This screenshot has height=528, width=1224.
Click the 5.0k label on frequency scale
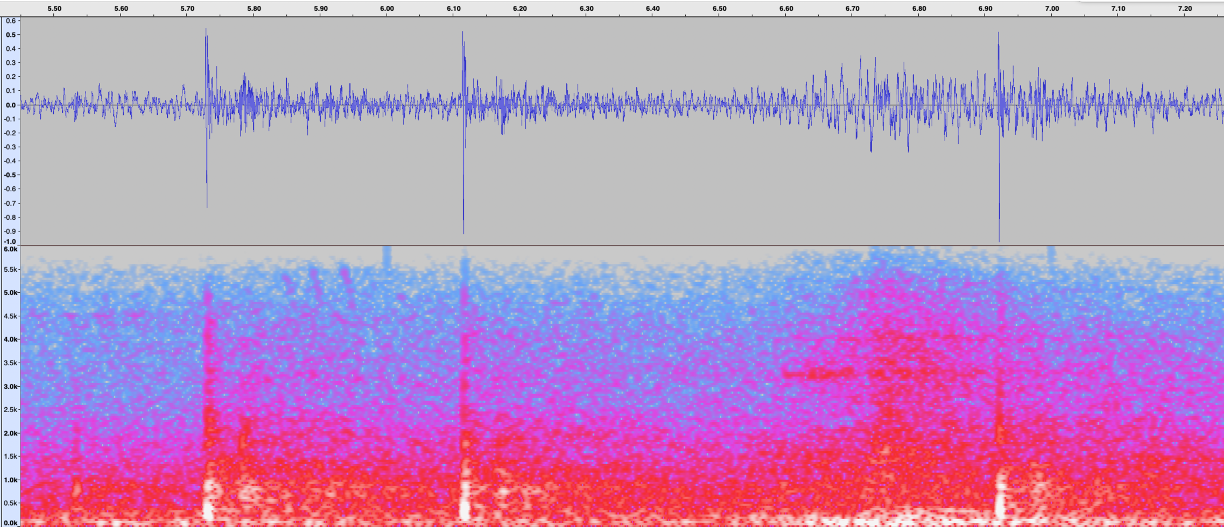11,293
